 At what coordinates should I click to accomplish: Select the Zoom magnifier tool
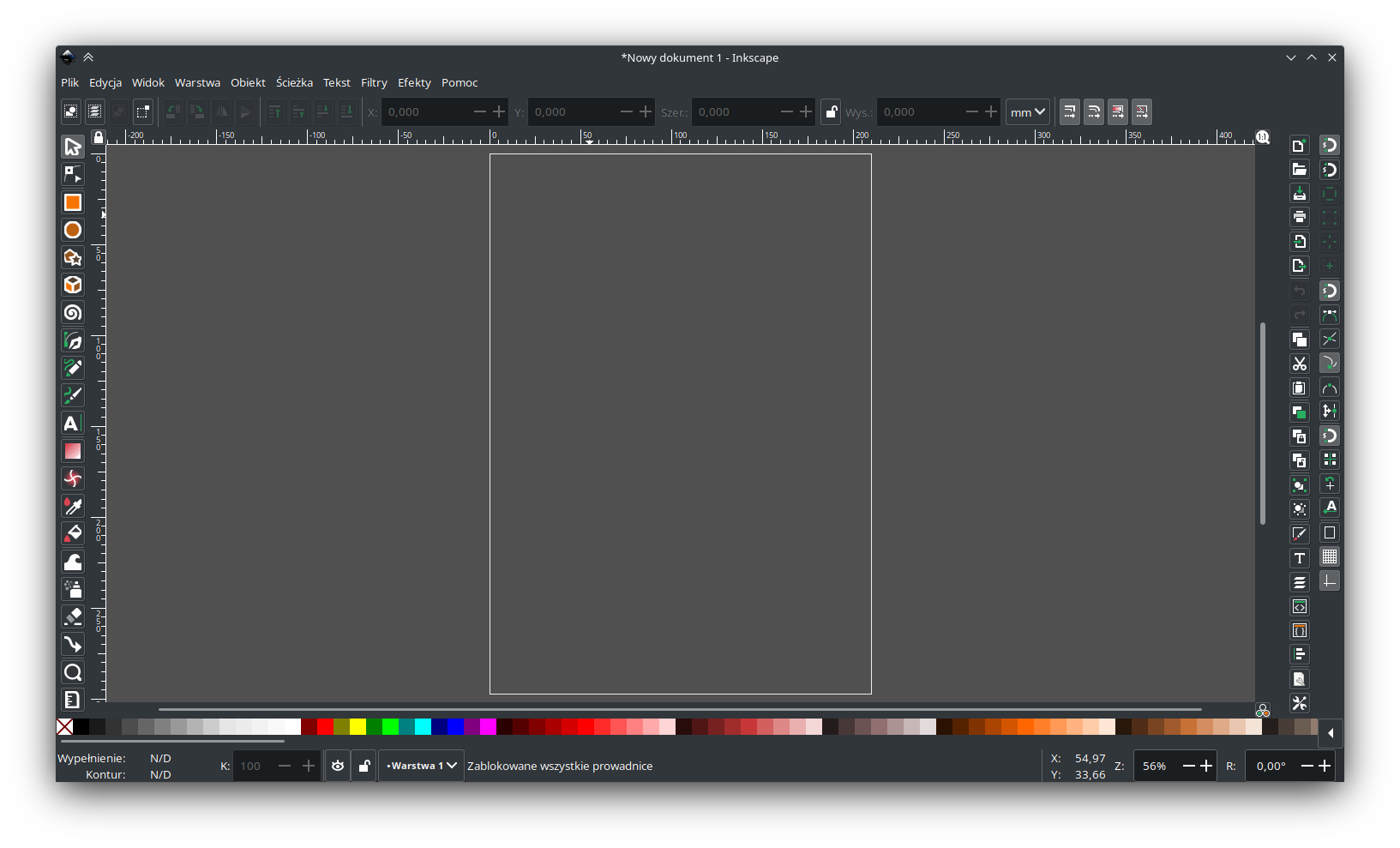point(73,672)
